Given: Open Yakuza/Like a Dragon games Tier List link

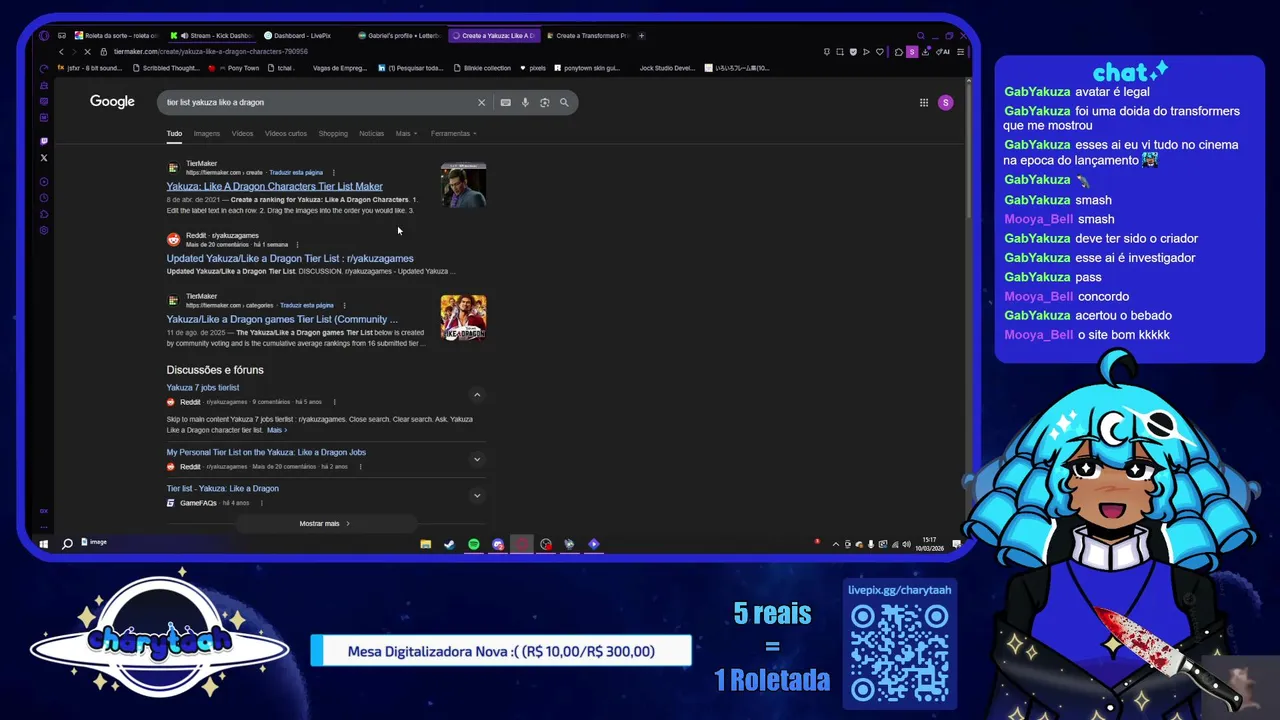Looking at the screenshot, I should pos(282,319).
